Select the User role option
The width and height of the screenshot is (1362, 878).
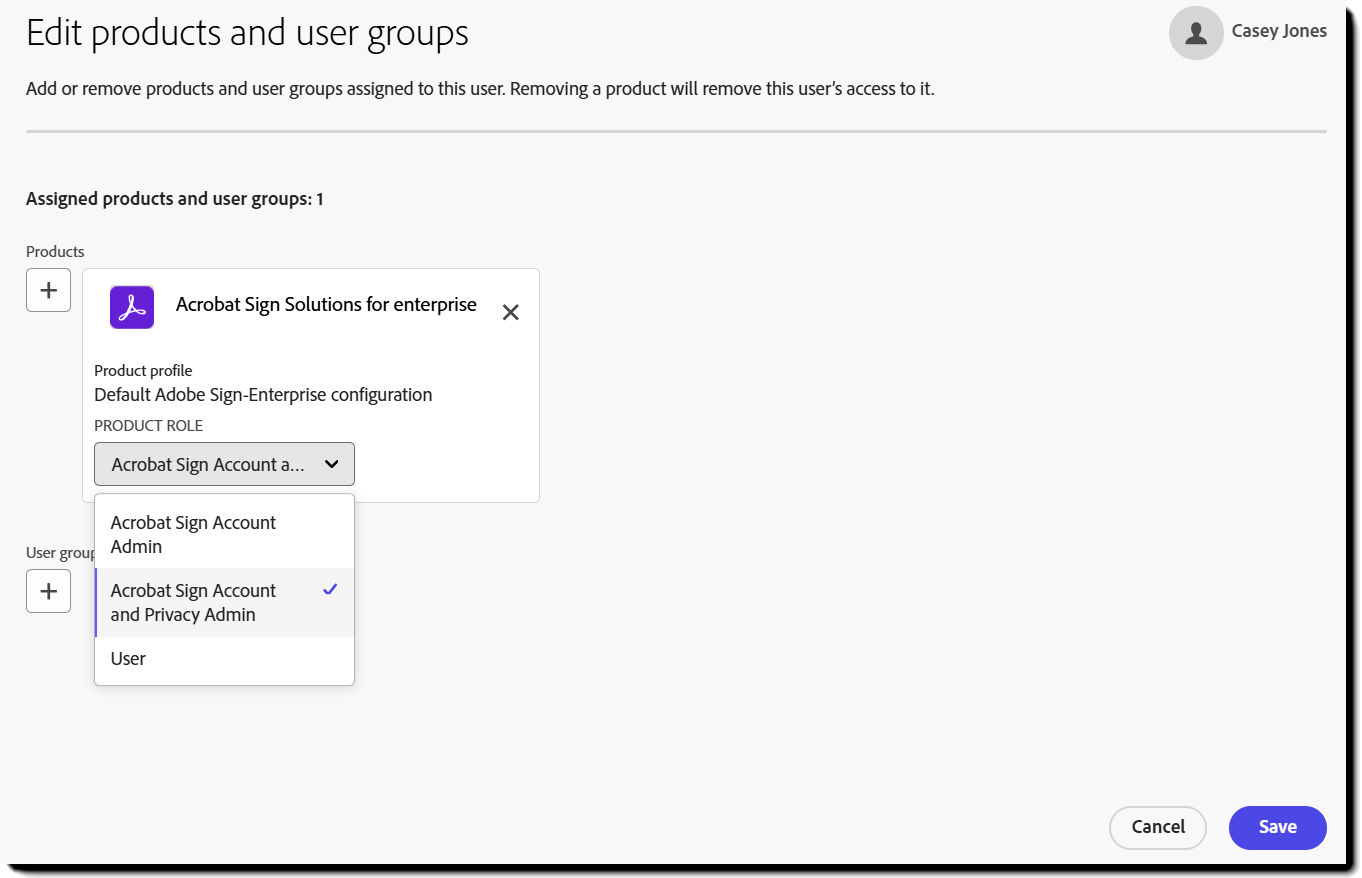click(128, 658)
